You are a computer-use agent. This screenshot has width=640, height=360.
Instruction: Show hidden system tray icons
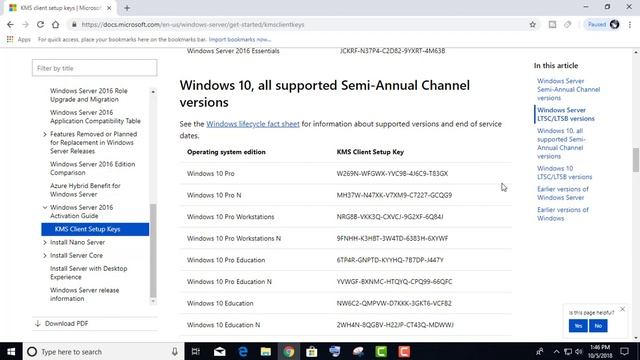tap(556, 351)
